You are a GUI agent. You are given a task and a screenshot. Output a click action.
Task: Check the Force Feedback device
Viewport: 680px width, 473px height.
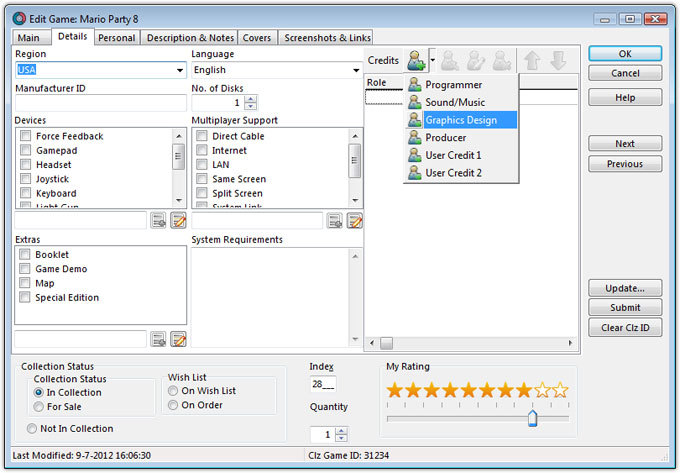(26, 136)
